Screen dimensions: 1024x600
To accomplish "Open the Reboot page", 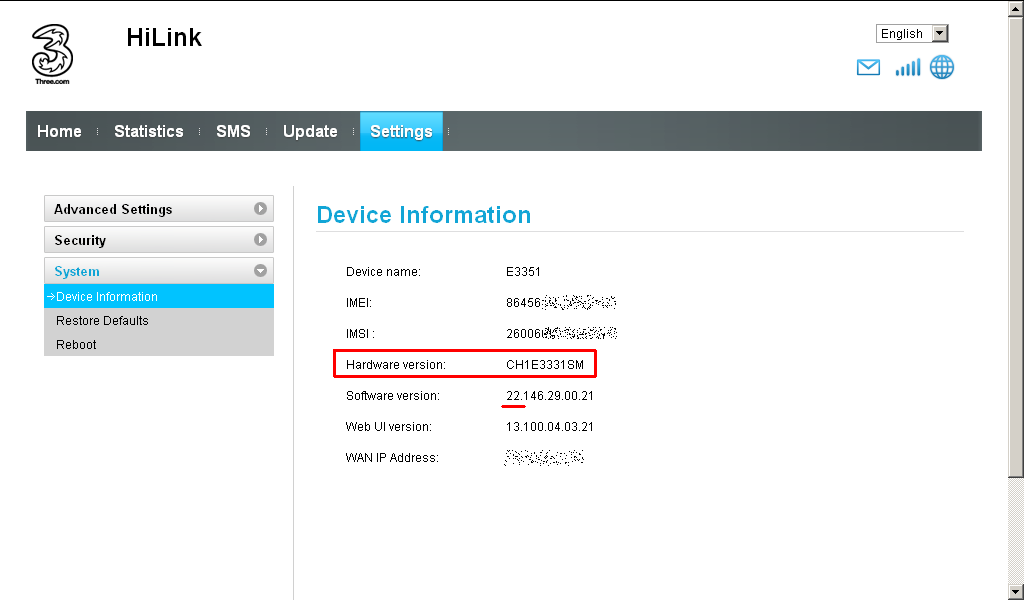I will (76, 345).
